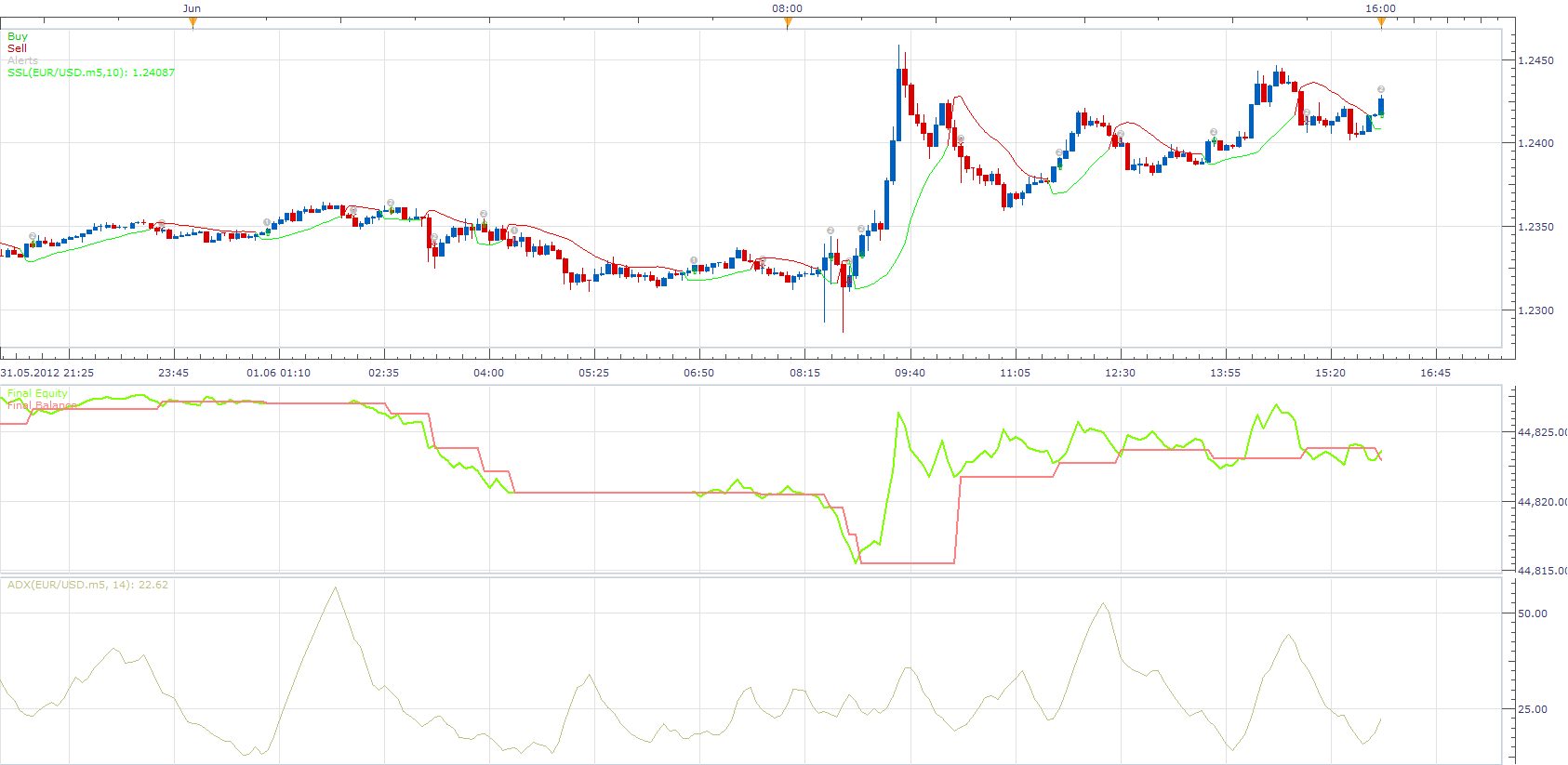Click the 16:00 label on top ruler
The width and height of the screenshot is (1568, 765).
coord(1380,8)
